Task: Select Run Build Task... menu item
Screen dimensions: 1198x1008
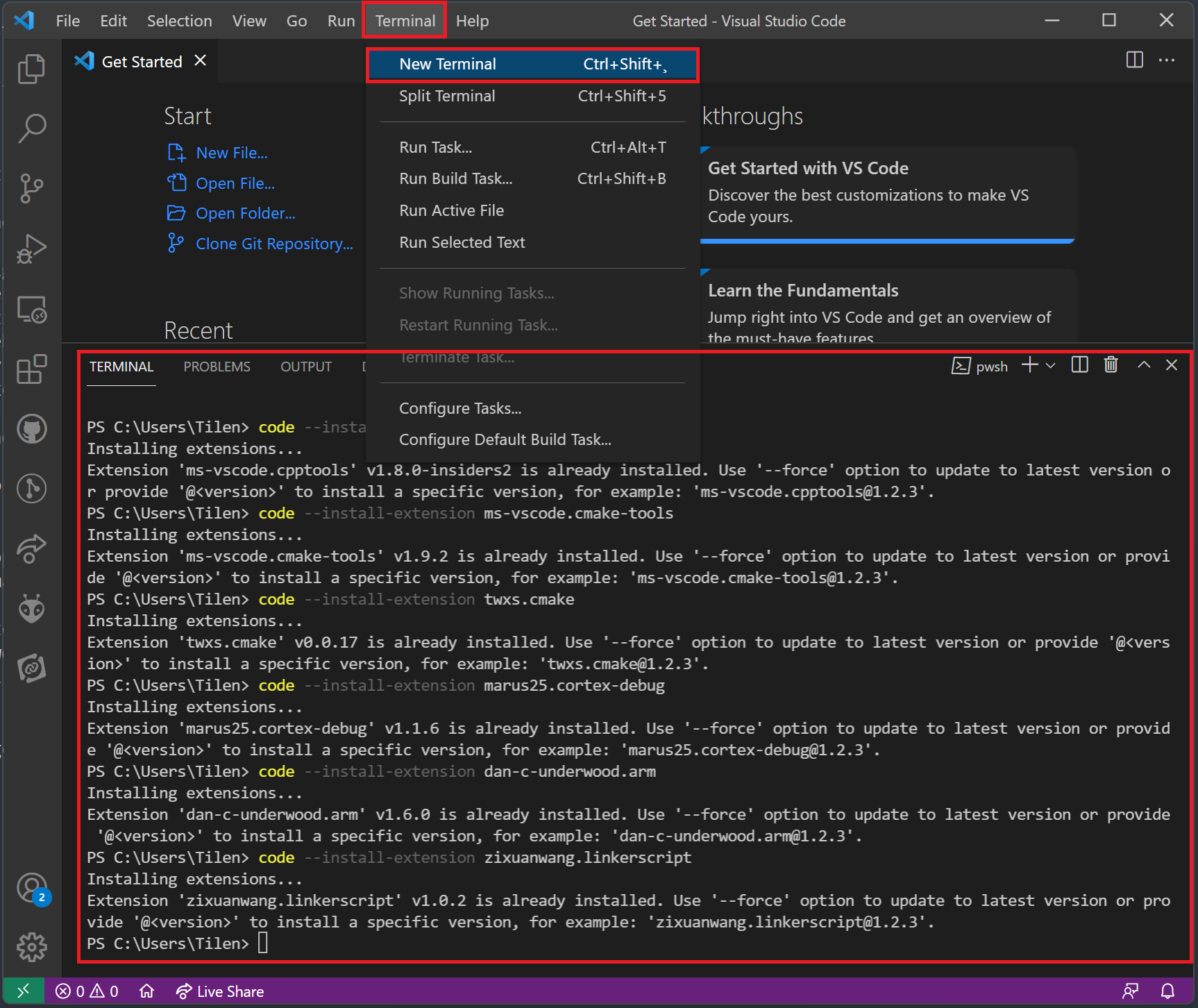Action: pos(532,179)
